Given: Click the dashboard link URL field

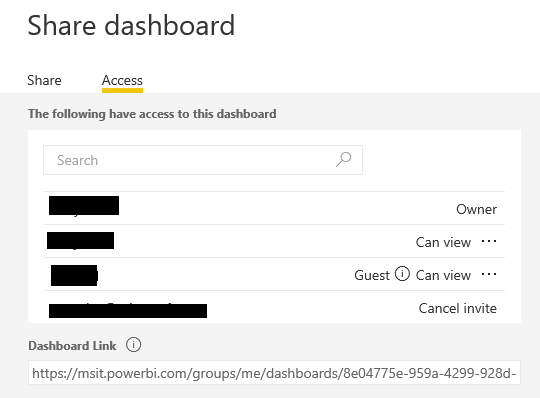Looking at the screenshot, I should pos(274,373).
